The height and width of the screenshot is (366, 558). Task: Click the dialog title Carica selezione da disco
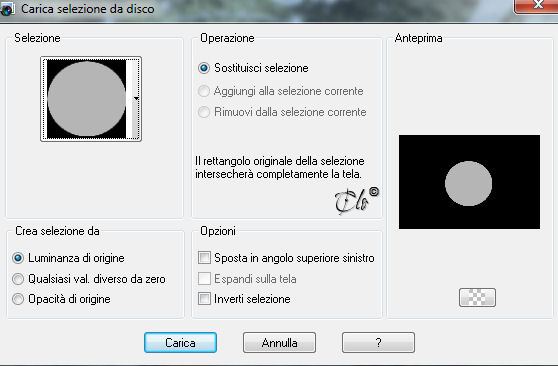88,9
